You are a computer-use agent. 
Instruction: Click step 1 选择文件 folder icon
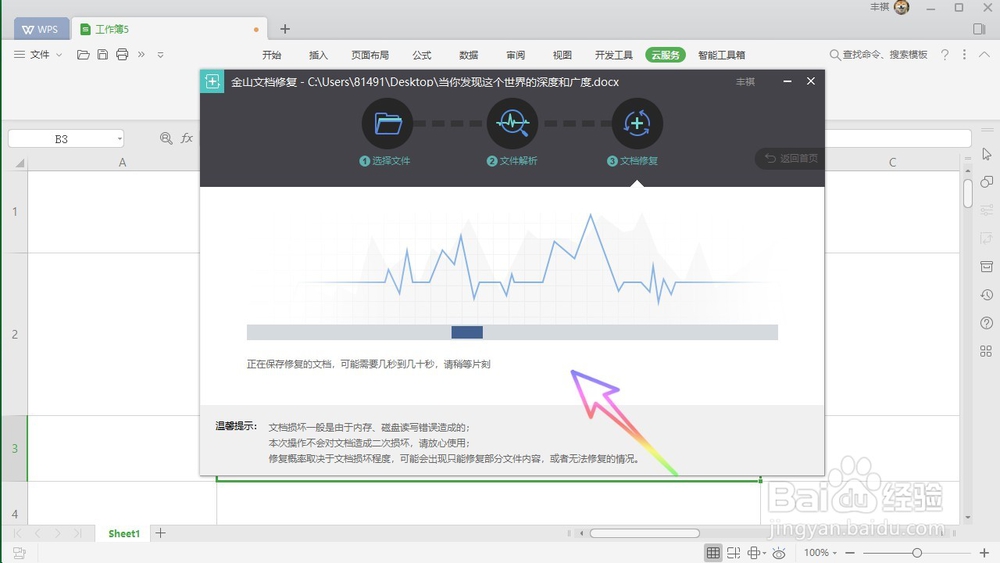(387, 123)
